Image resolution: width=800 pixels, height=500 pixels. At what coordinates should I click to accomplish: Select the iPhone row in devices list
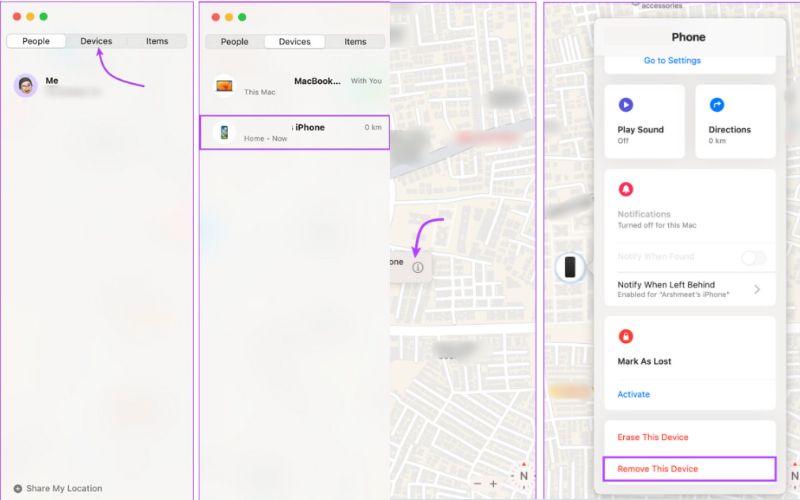(x=295, y=133)
